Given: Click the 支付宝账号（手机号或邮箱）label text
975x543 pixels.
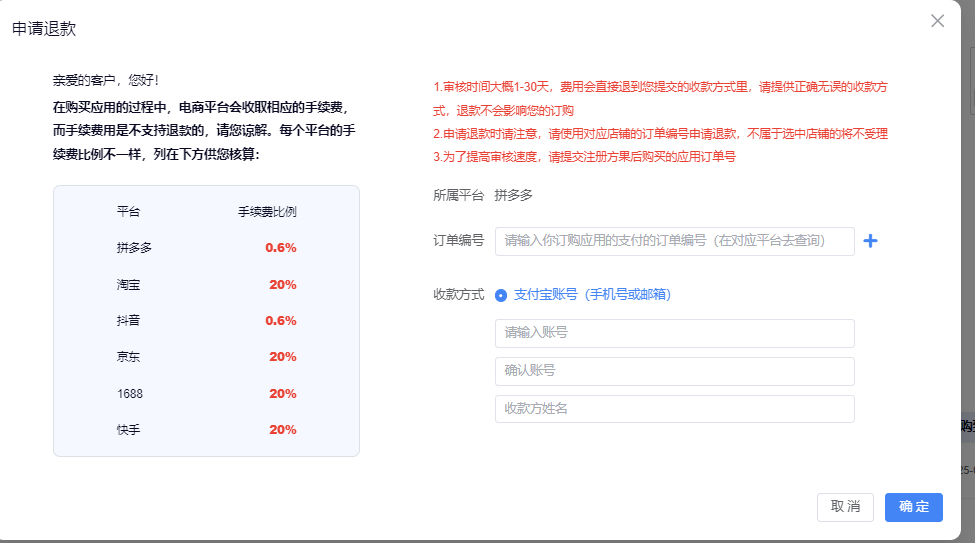Looking at the screenshot, I should [592, 295].
